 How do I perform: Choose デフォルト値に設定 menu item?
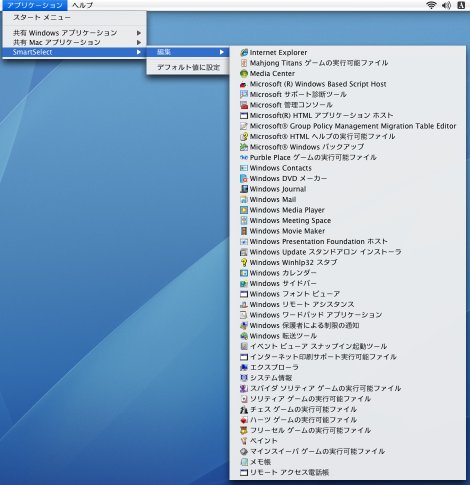coord(188,67)
